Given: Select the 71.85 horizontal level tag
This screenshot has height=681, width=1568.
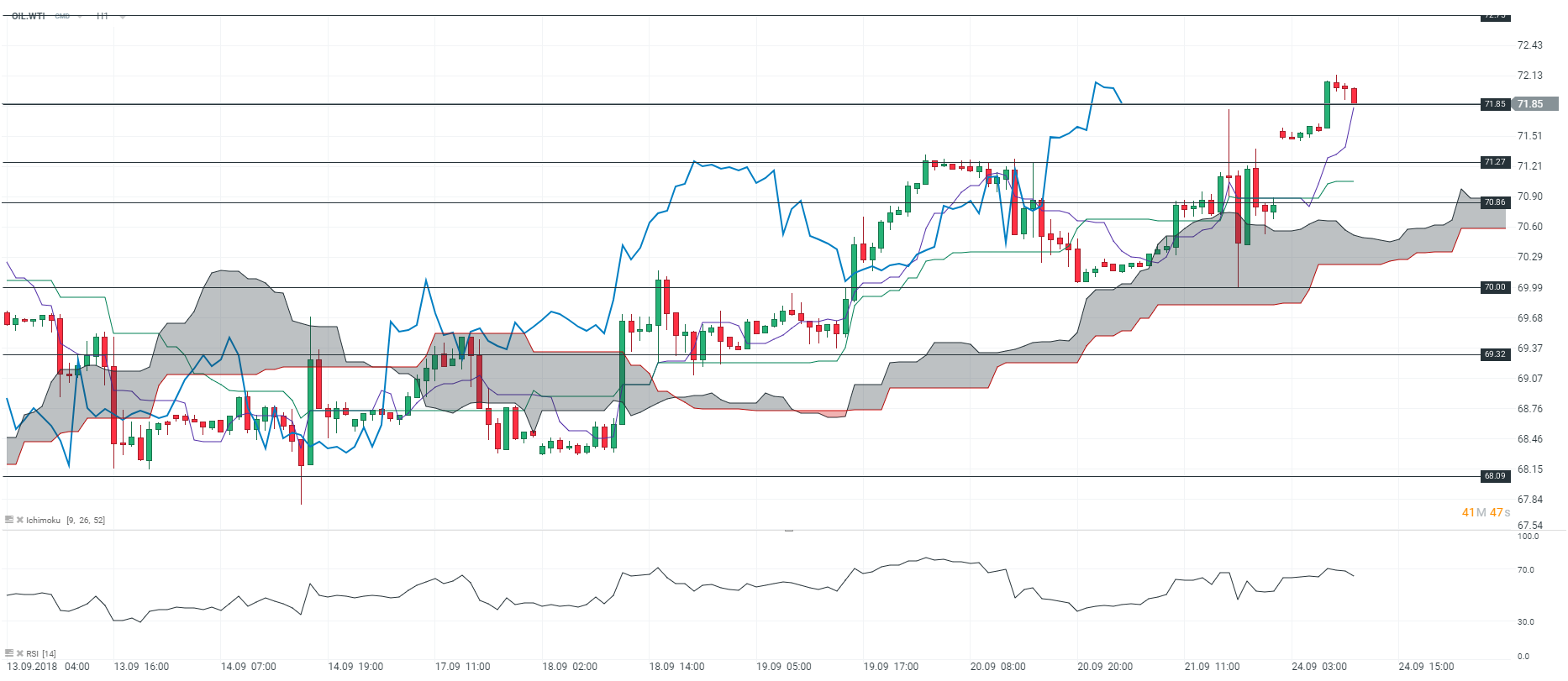Looking at the screenshot, I should 1495,104.
